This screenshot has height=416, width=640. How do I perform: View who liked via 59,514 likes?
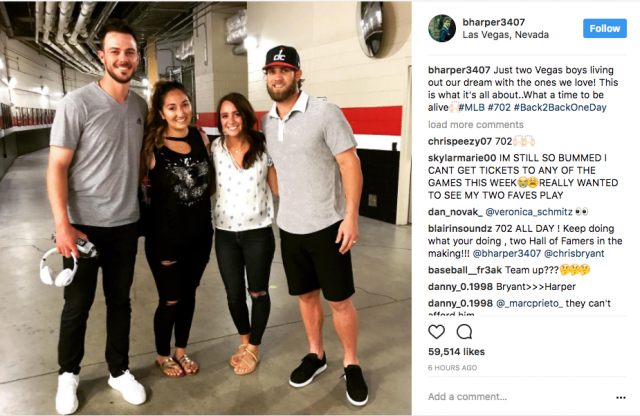click(456, 351)
